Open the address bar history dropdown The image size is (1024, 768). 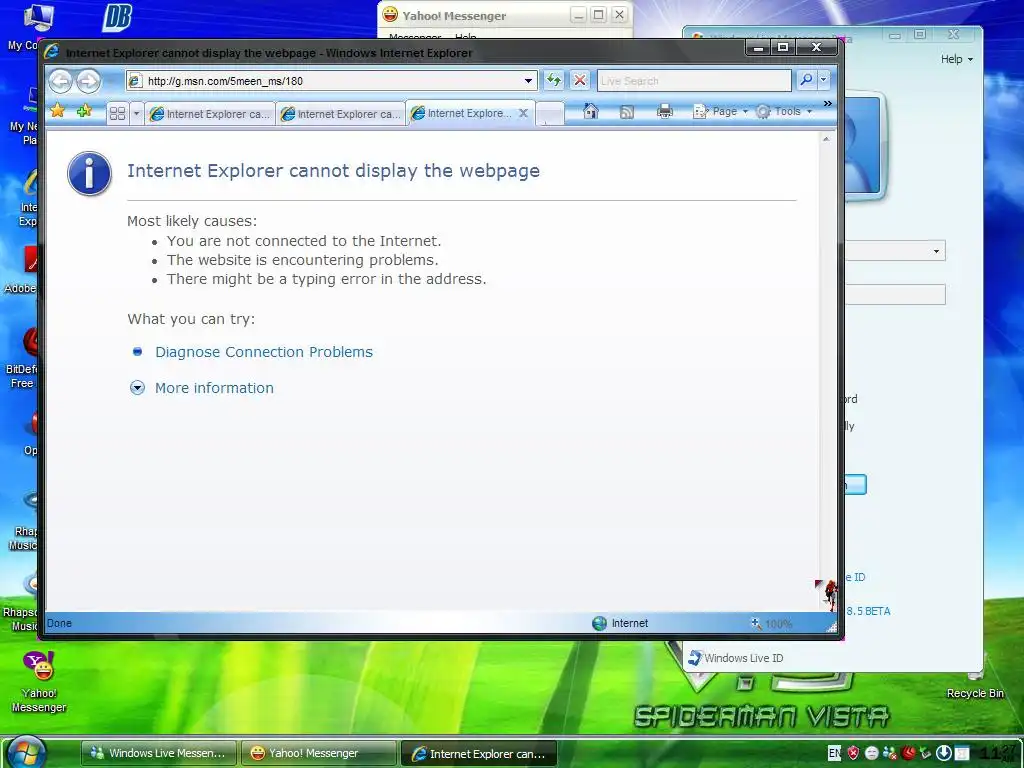click(528, 81)
